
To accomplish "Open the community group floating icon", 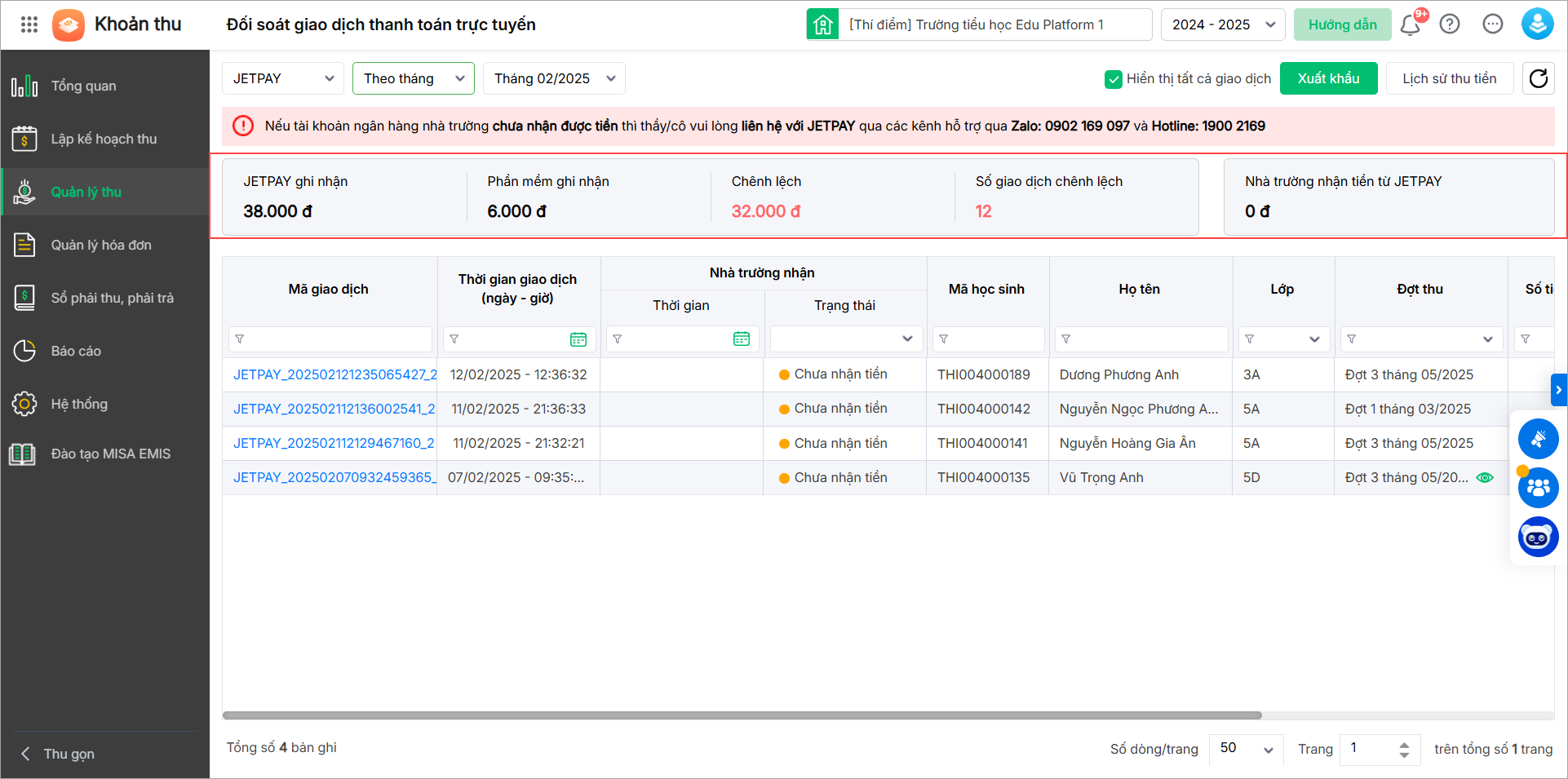I will 1538,488.
